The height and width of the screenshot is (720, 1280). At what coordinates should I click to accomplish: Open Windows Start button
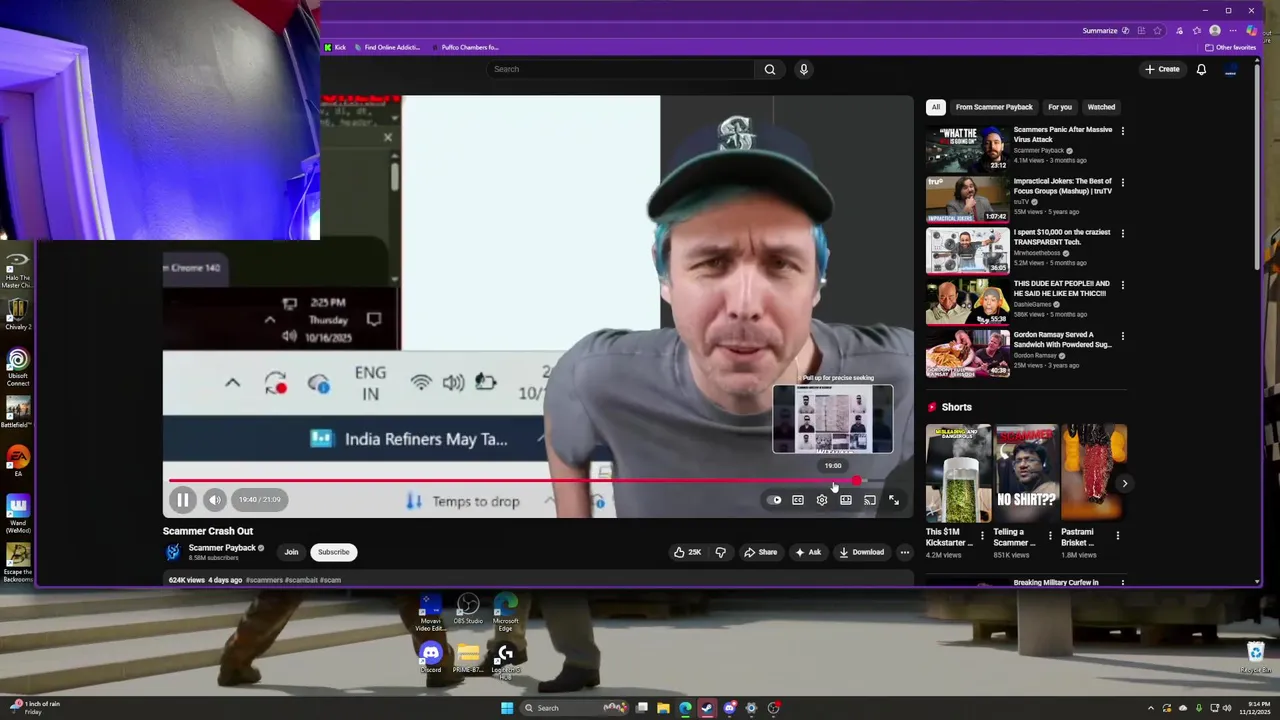pos(507,708)
